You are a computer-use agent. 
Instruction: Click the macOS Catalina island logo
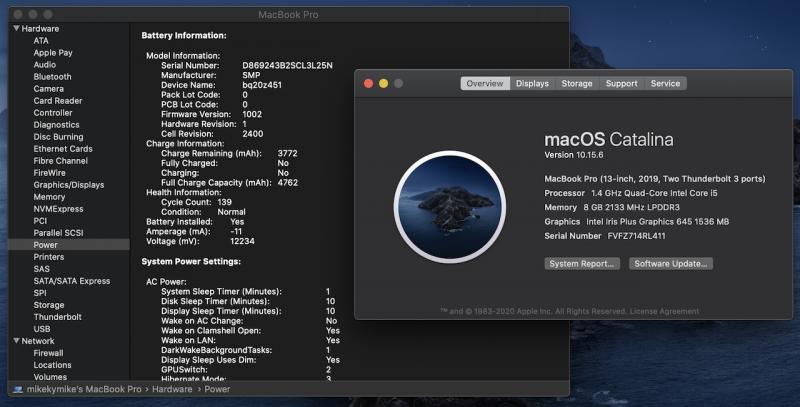[x=449, y=207]
